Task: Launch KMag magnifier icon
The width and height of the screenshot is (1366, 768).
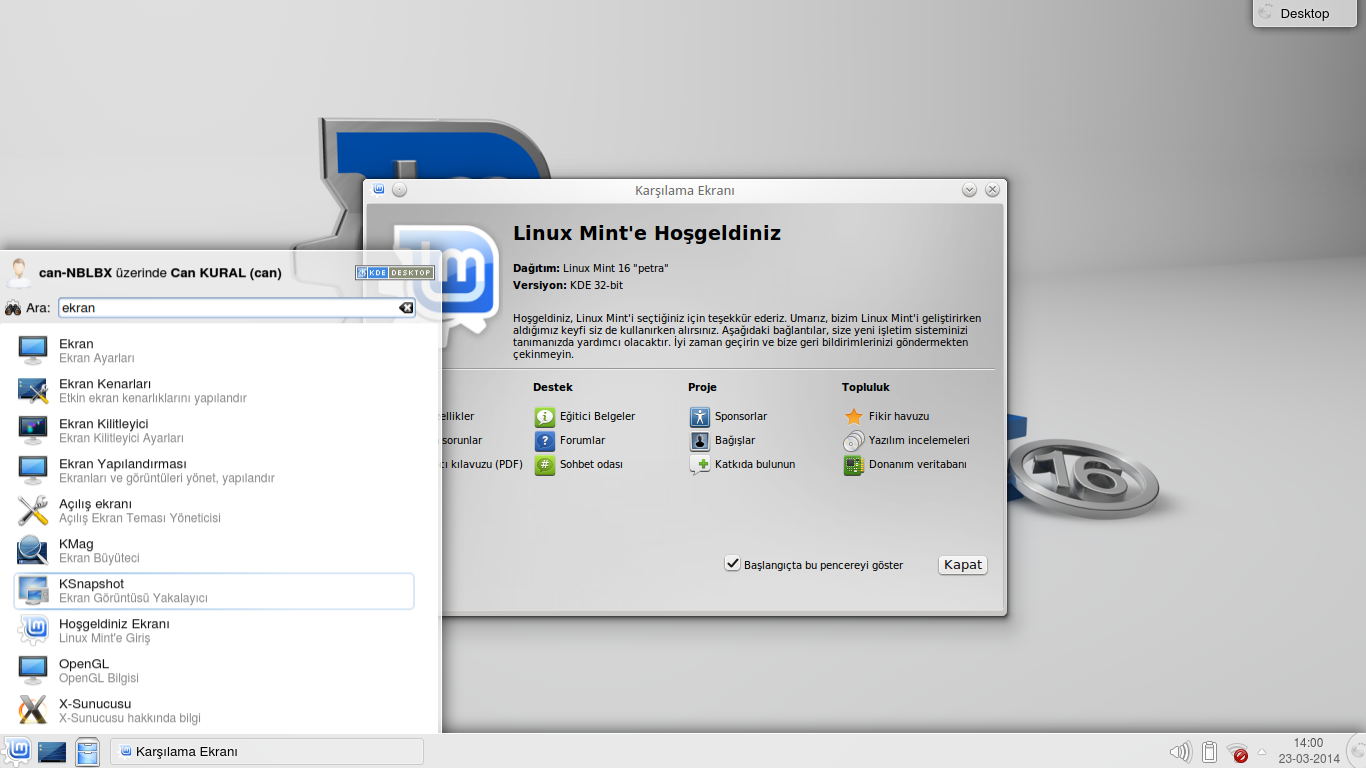Action: [x=33, y=550]
